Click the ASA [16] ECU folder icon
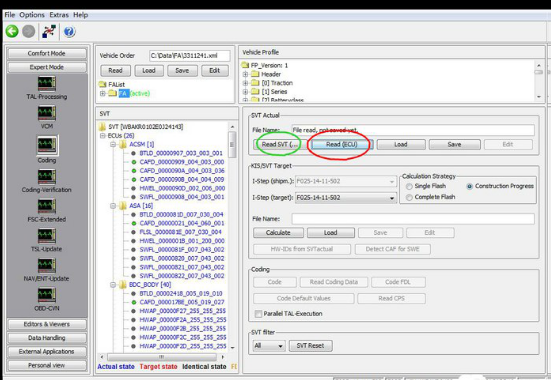 (123, 206)
